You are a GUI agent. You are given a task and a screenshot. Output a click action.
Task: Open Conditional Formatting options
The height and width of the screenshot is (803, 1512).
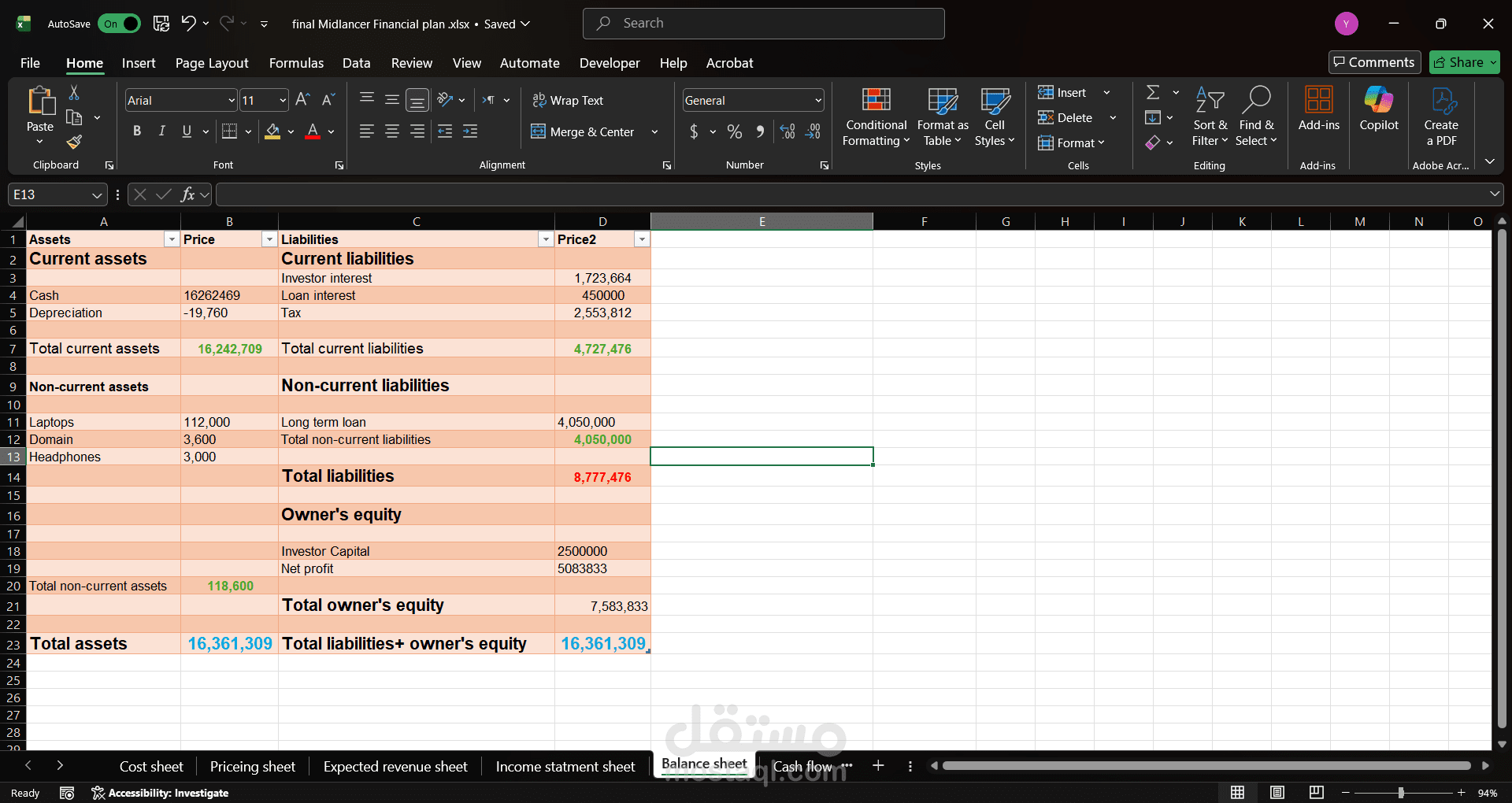(x=875, y=117)
